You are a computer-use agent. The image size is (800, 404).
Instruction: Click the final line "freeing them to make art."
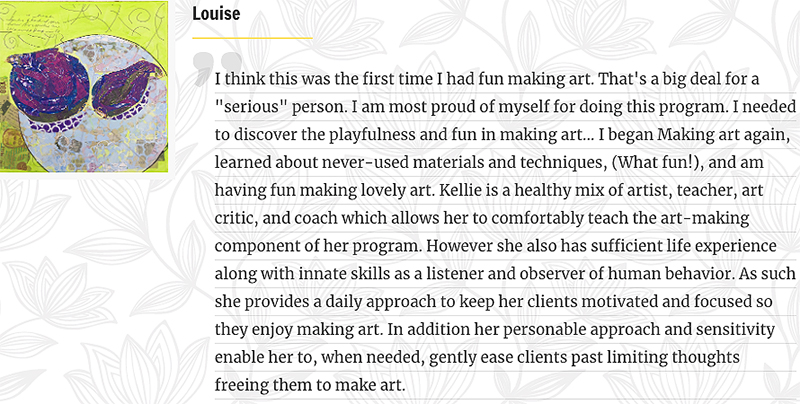[310, 385]
